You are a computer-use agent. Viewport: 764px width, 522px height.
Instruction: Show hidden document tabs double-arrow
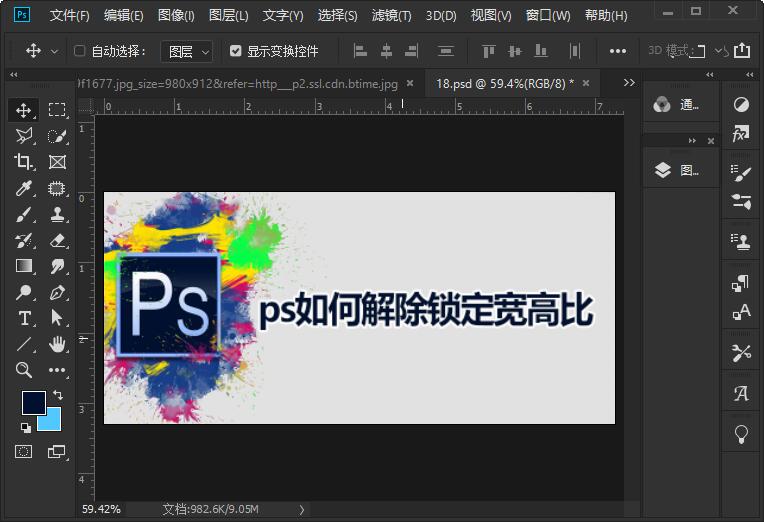coord(629,83)
